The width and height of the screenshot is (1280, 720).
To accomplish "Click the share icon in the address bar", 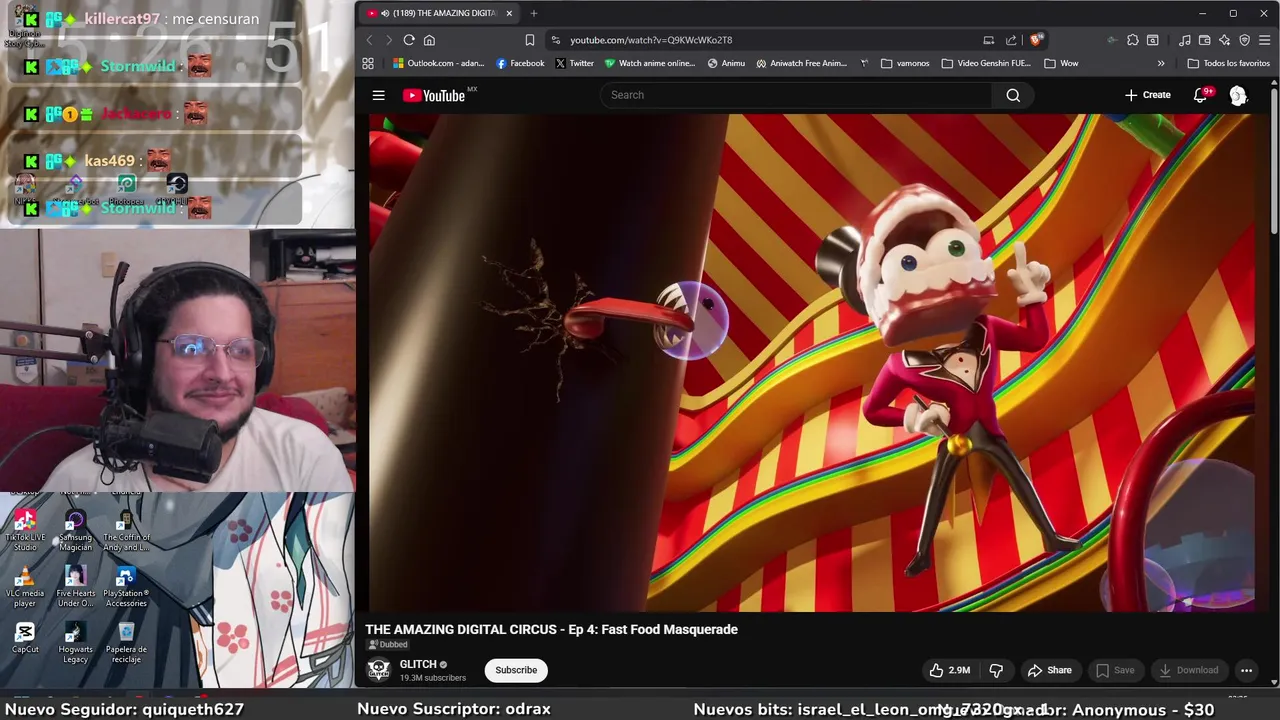I will click(x=1011, y=40).
